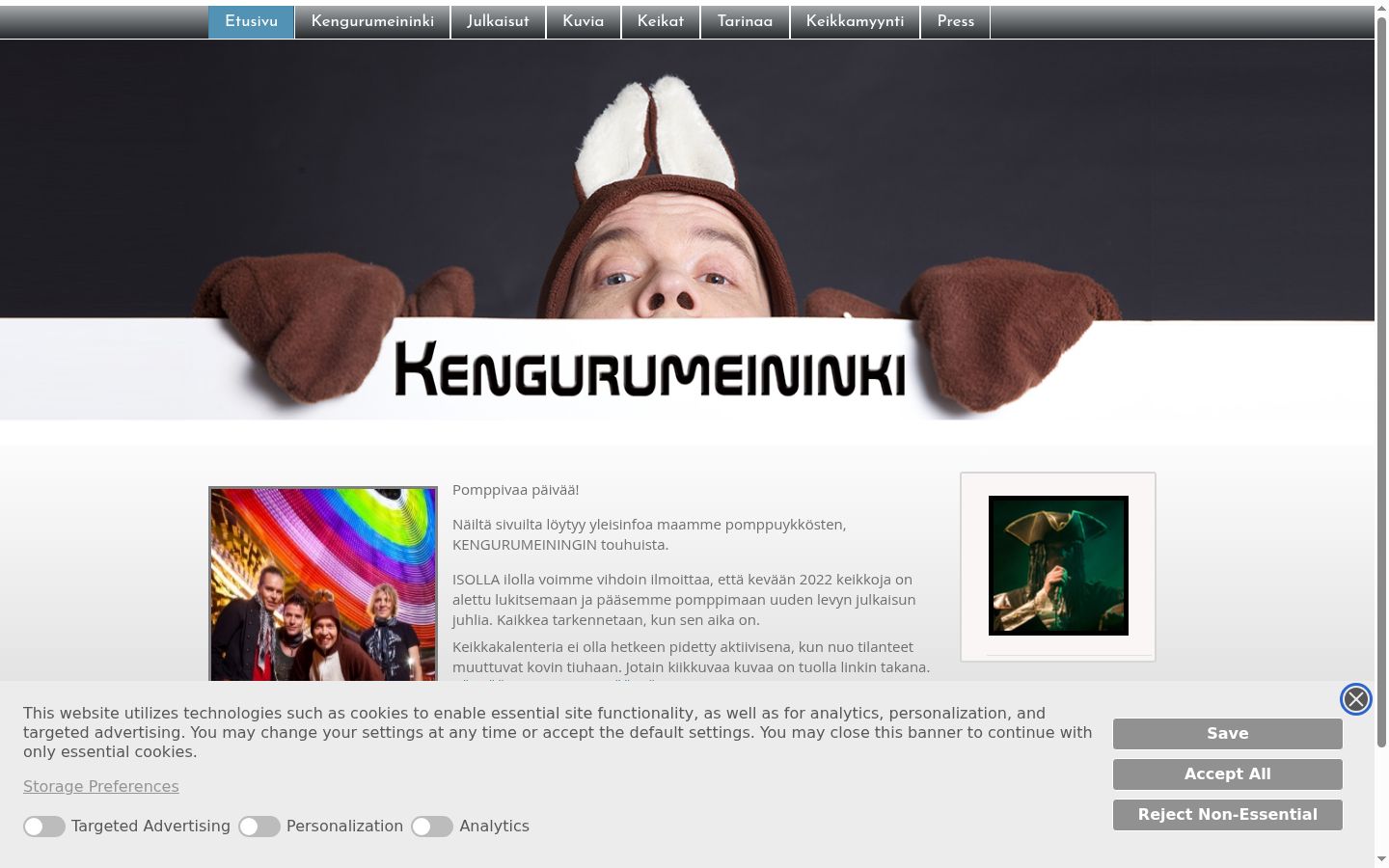Click the Accept All button

coord(1228,774)
